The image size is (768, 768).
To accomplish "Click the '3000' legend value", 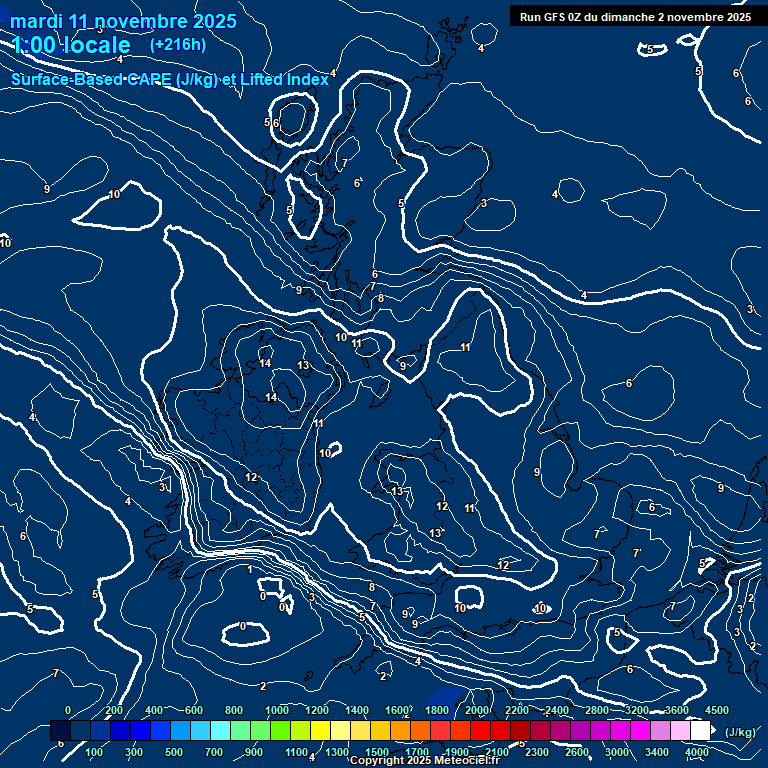I will point(617,752).
